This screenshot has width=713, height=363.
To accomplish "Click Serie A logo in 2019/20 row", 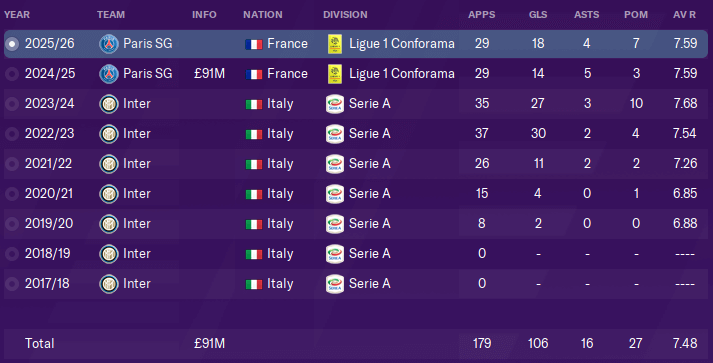I will pos(335,224).
